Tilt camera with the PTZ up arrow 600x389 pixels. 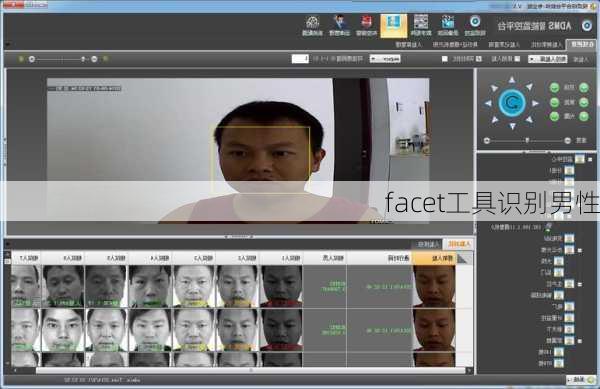[512, 80]
